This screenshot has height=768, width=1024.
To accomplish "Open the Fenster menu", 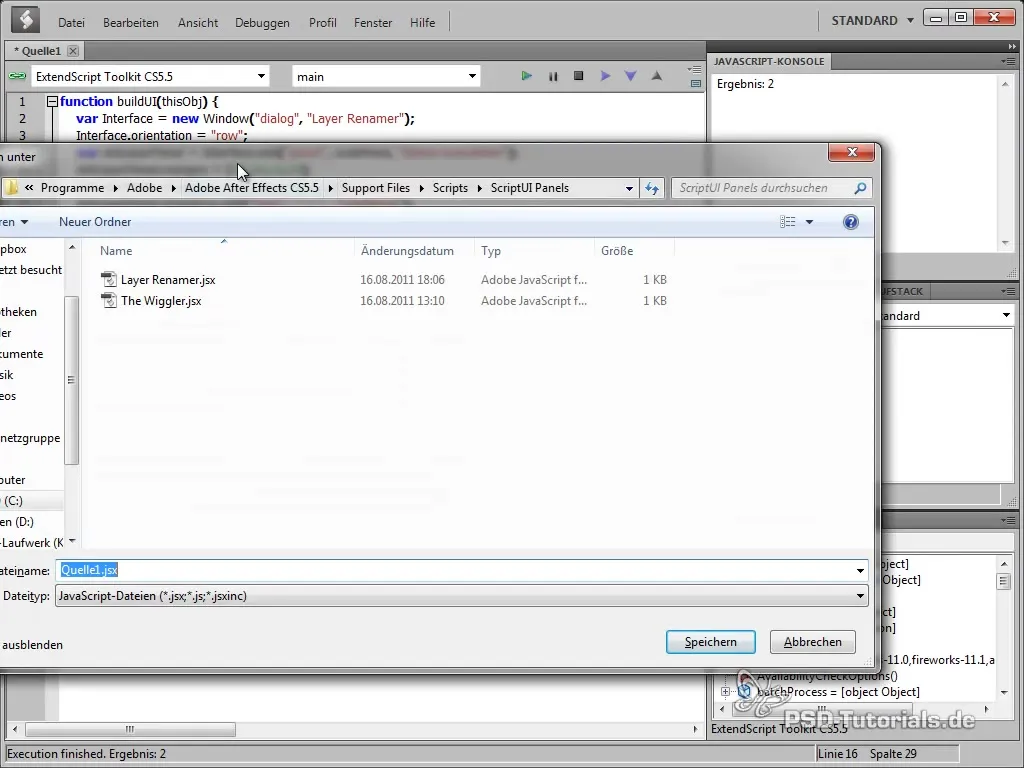I will [373, 22].
